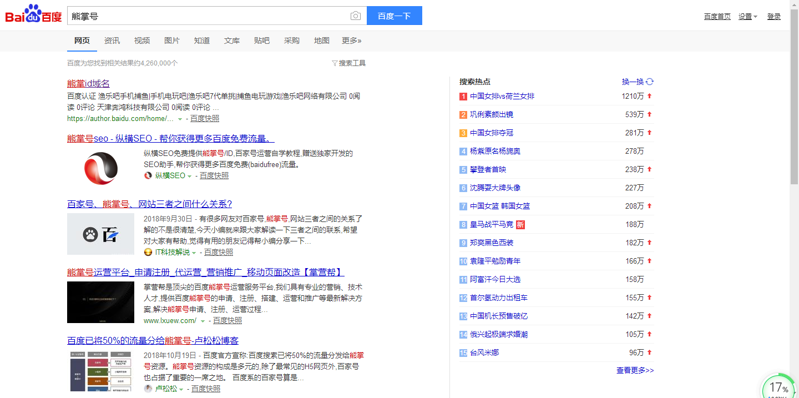Screen dimensions: 799x398
Task: Open hot search 沈腾耍大牌头像
Action: pyautogui.click(x=495, y=188)
